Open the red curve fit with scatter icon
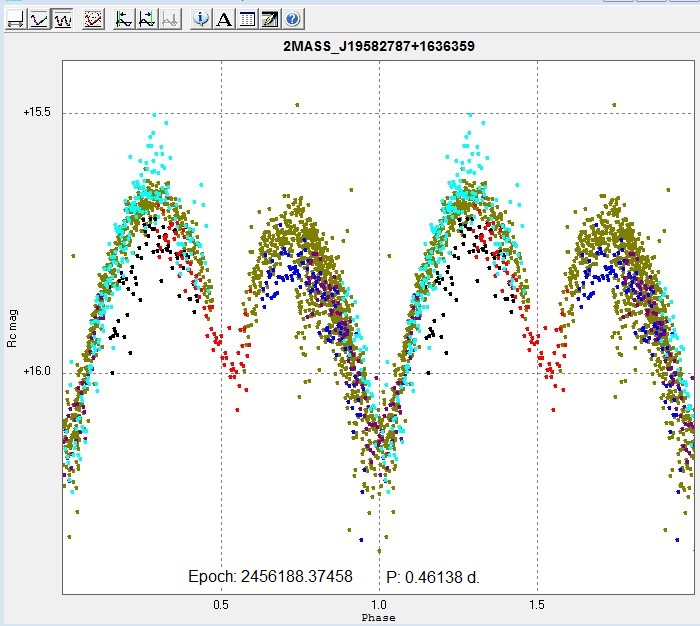 pos(93,20)
